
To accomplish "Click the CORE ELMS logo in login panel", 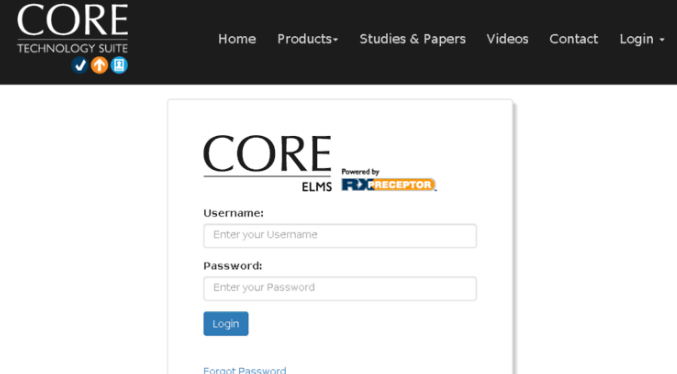I will (268, 163).
